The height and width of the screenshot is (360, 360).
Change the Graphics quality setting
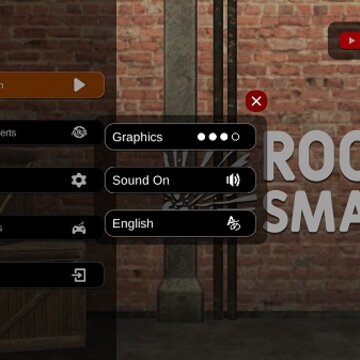coord(180,137)
